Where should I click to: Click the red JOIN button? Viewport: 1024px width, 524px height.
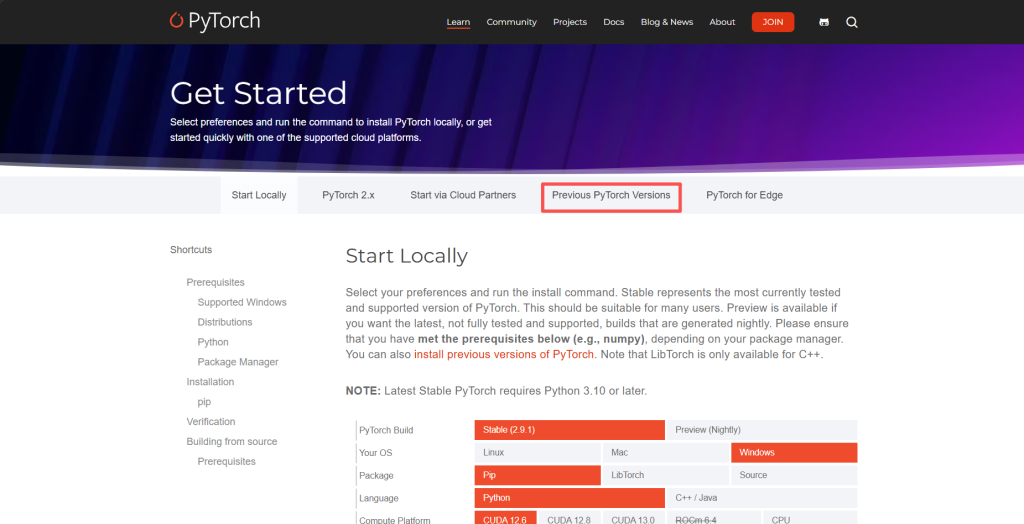(773, 22)
